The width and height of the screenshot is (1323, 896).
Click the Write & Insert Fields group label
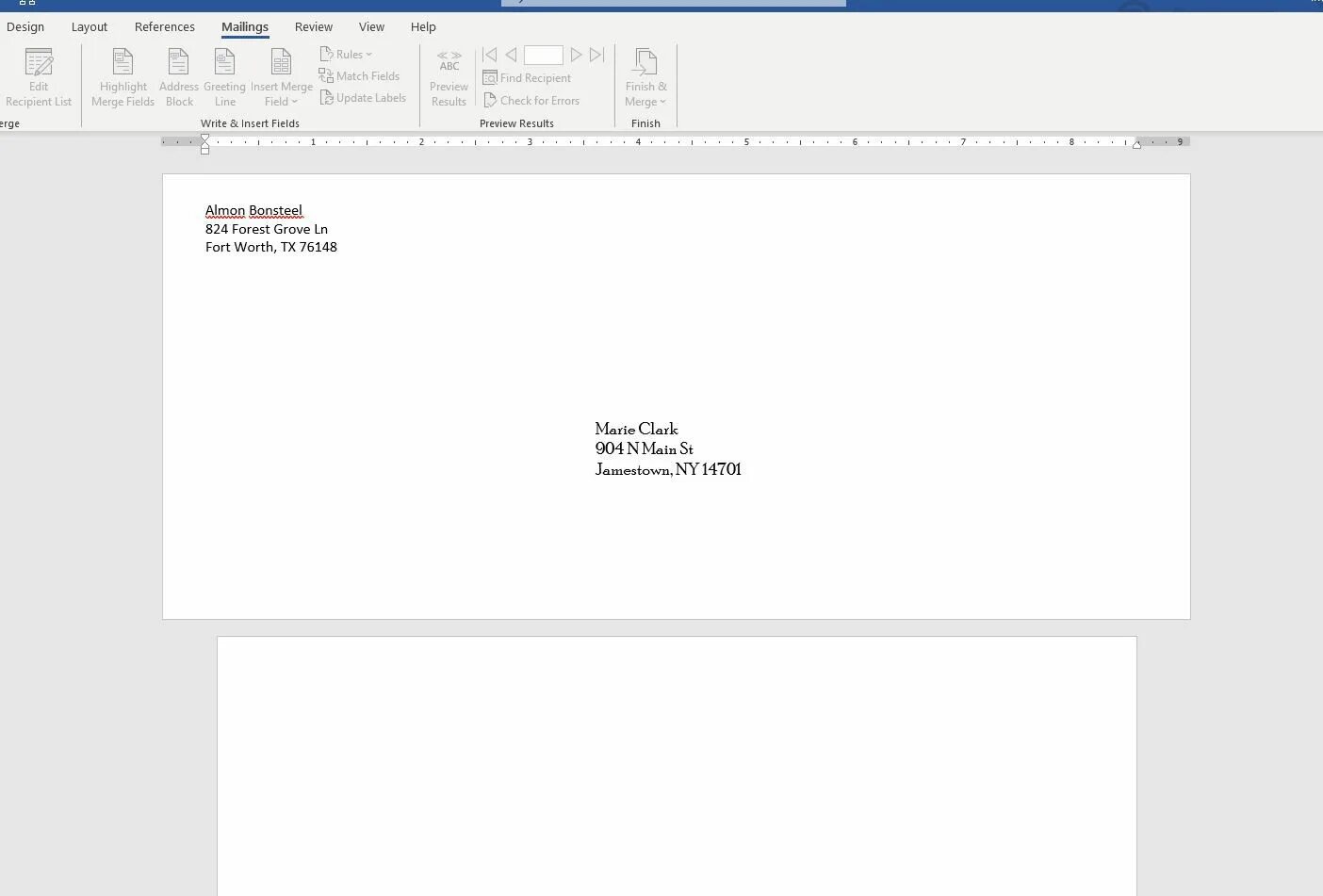250,123
